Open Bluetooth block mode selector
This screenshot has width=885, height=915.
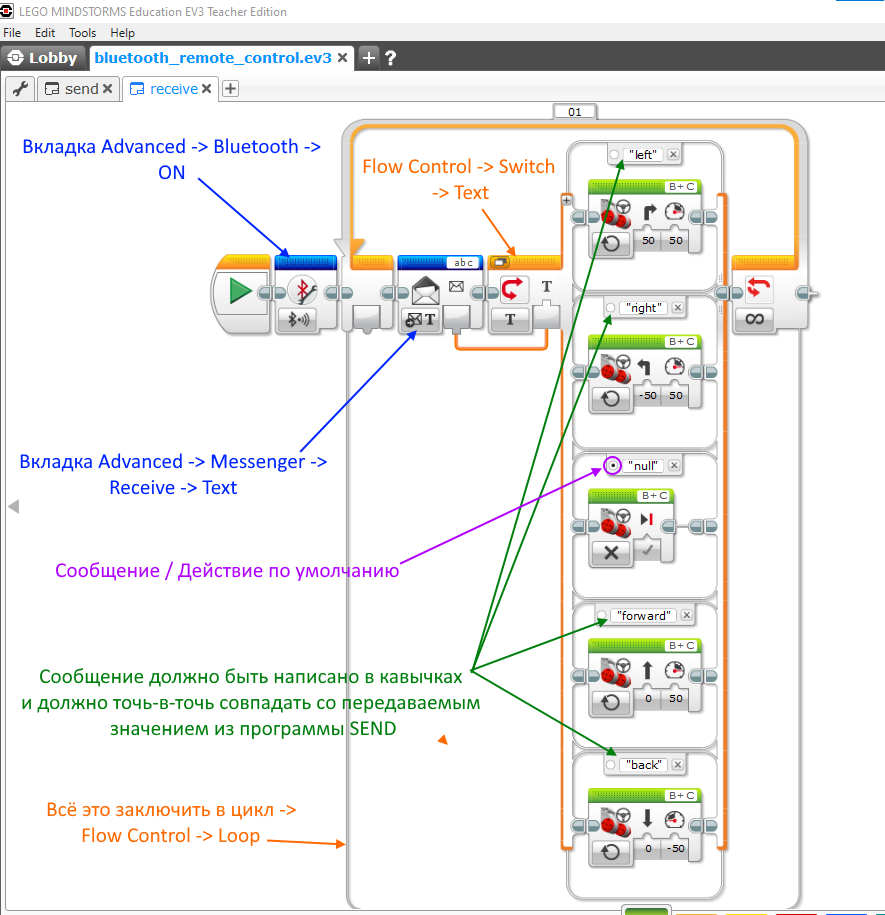click(x=297, y=320)
